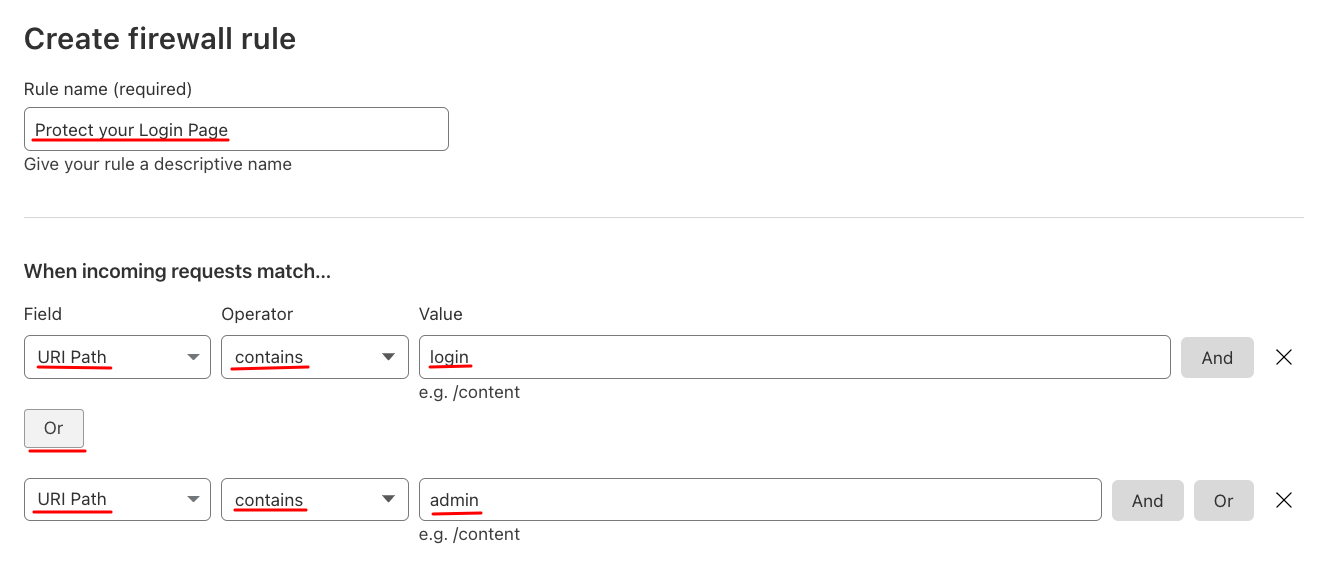Viewport: 1322px width, 566px height.
Task: Click the "Give your rule a descriptive name" hint
Action: coord(158,164)
